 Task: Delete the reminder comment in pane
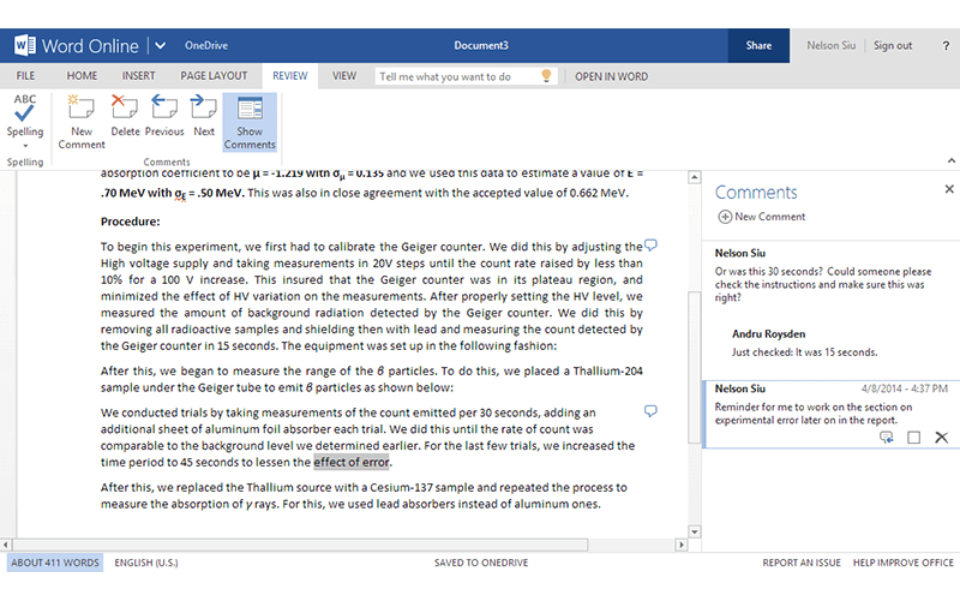pyautogui.click(x=941, y=437)
